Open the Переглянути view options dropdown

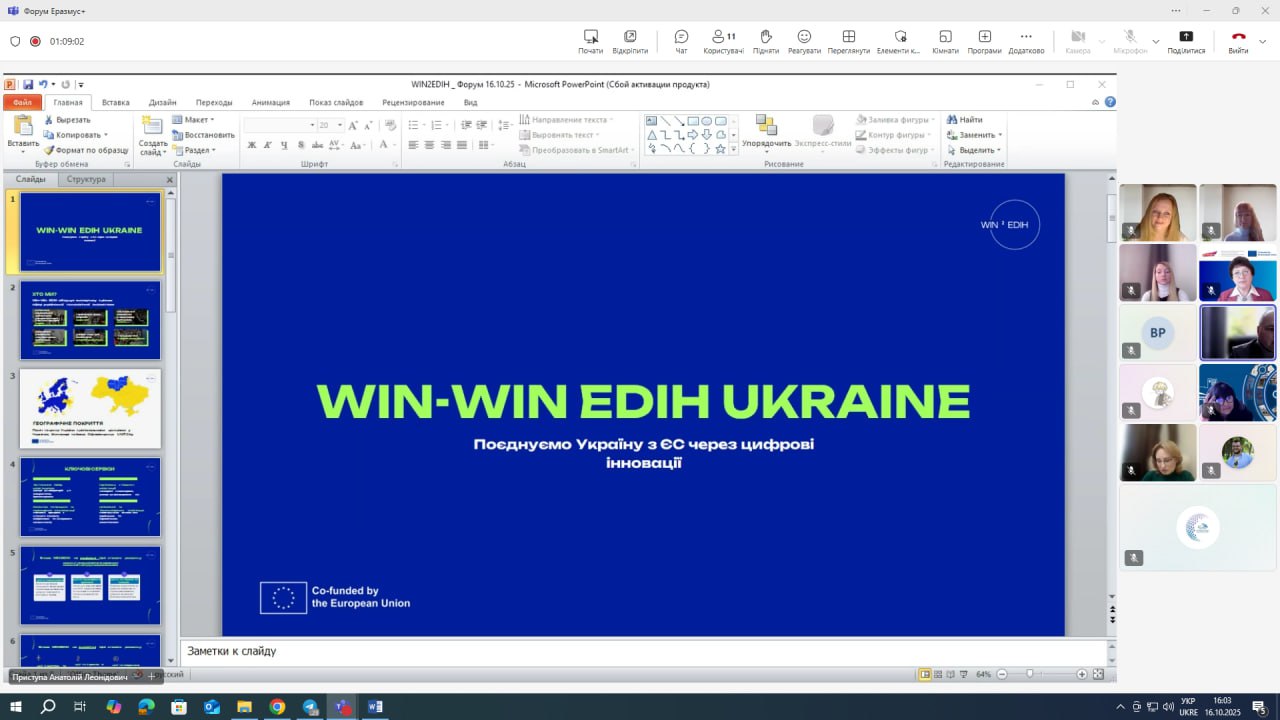(848, 41)
